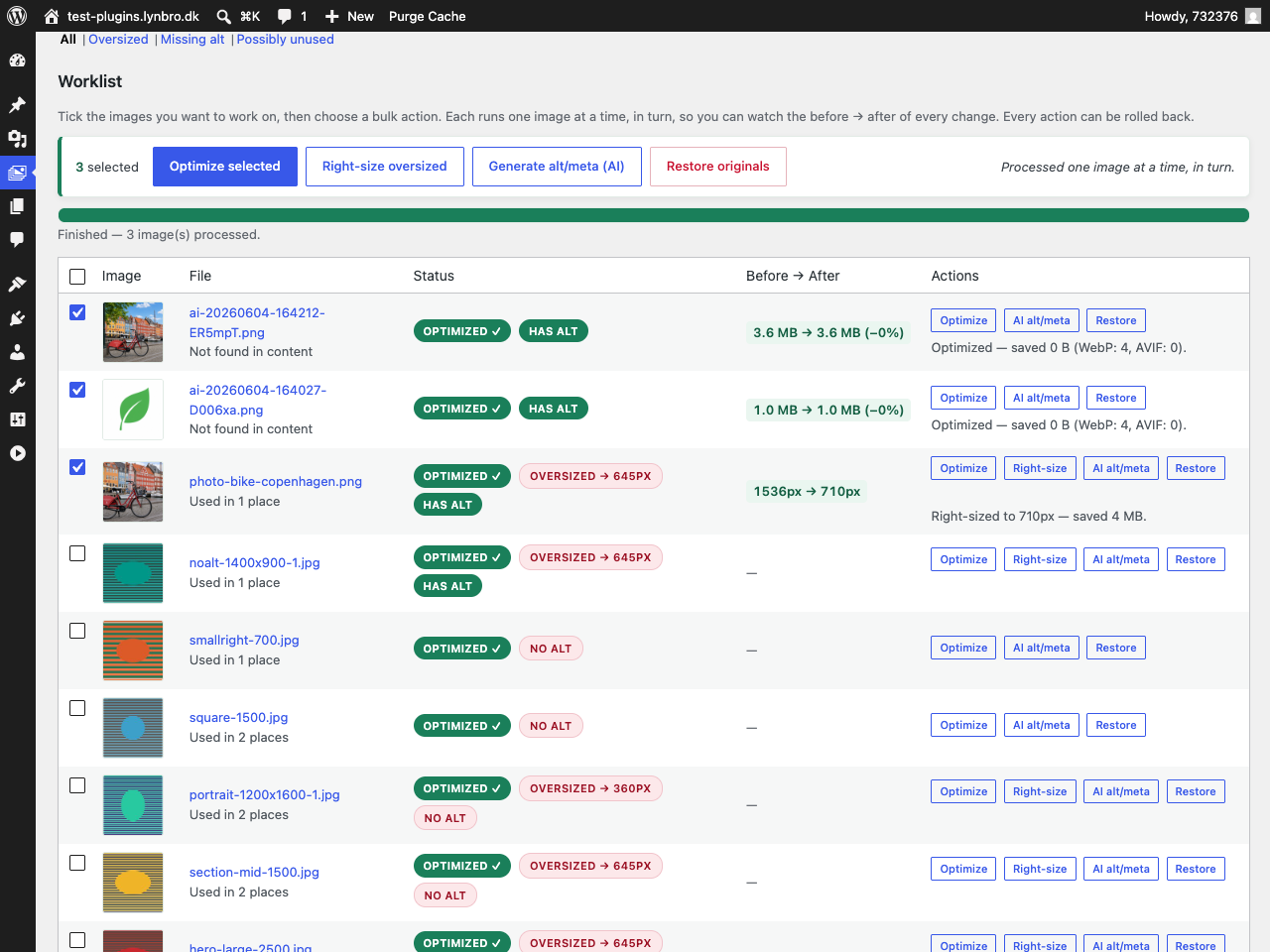Viewport: 1270px width, 952px height.
Task: Visit site test-plugins.lynbro.dk home icon
Action: [x=52, y=16]
